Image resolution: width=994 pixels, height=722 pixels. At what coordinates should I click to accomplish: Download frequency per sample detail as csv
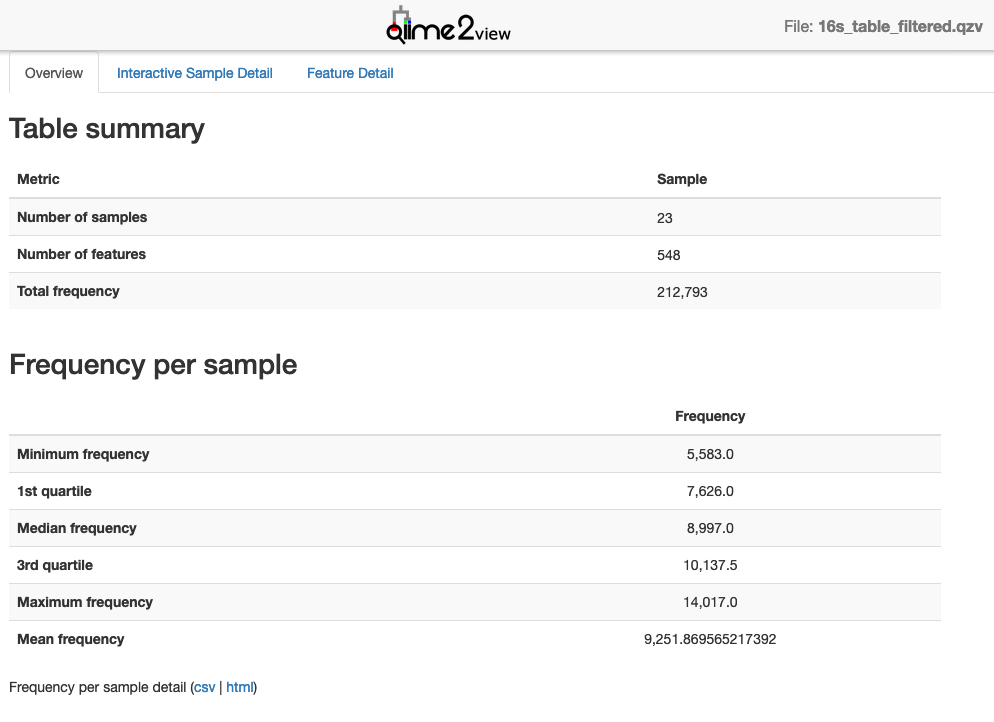pos(204,687)
